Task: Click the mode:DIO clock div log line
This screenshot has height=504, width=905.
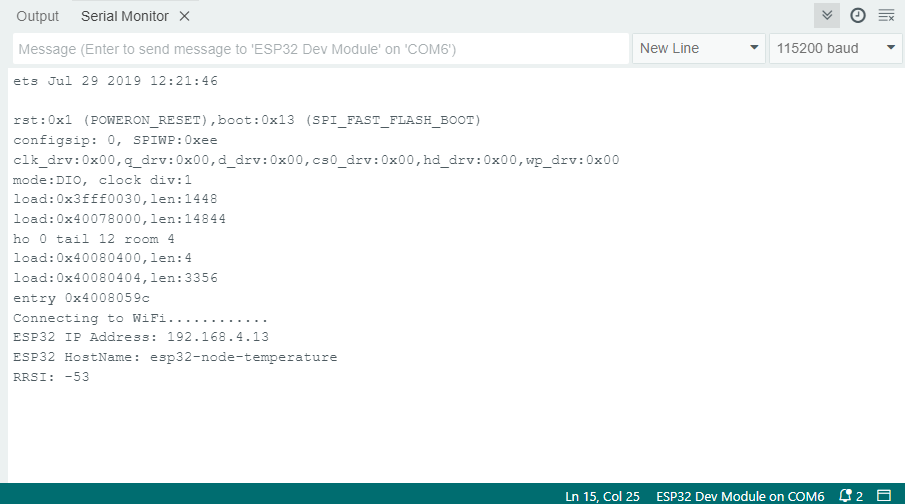Action: (x=102, y=179)
